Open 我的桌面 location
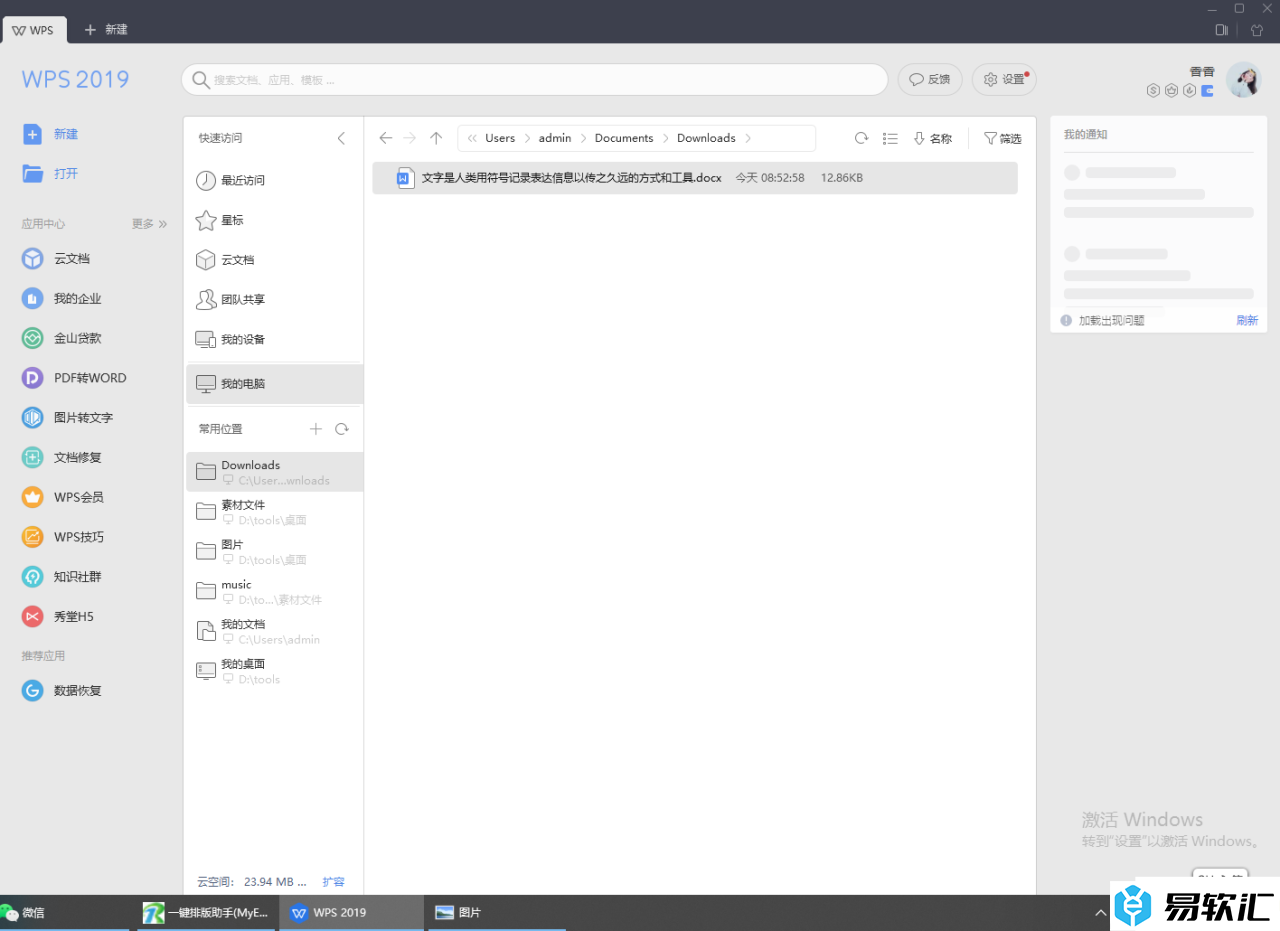1280x931 pixels. [x=274, y=671]
